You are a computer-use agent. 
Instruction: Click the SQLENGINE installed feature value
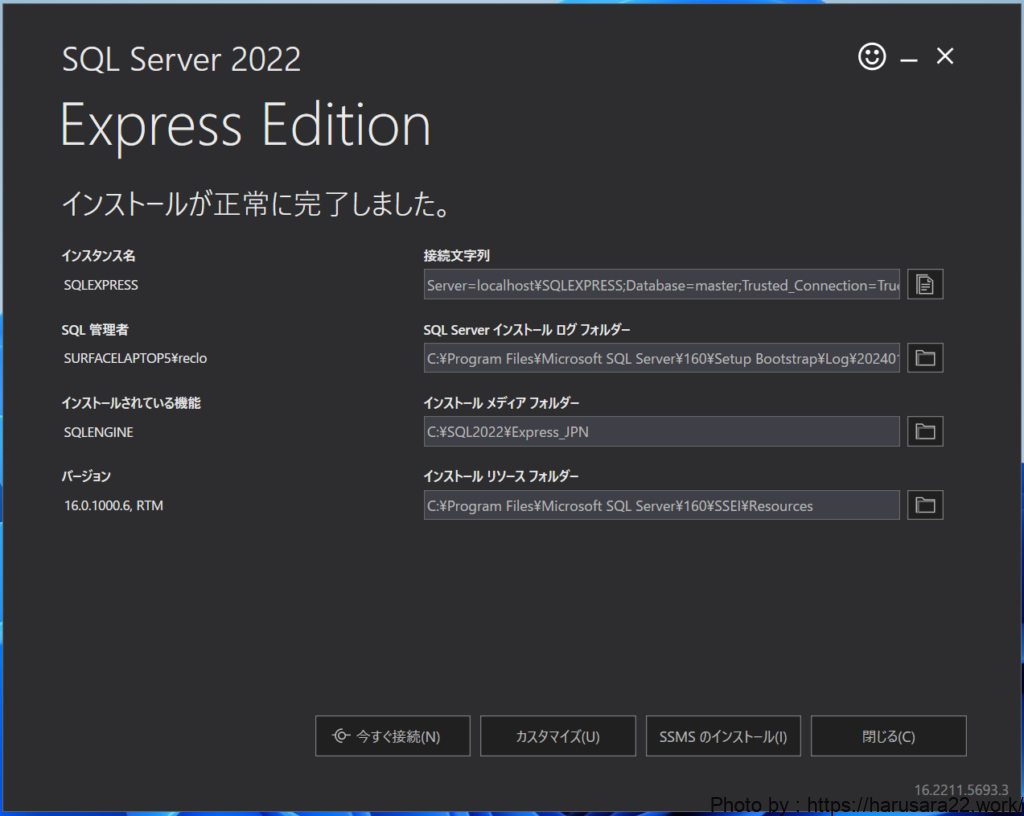(x=98, y=432)
